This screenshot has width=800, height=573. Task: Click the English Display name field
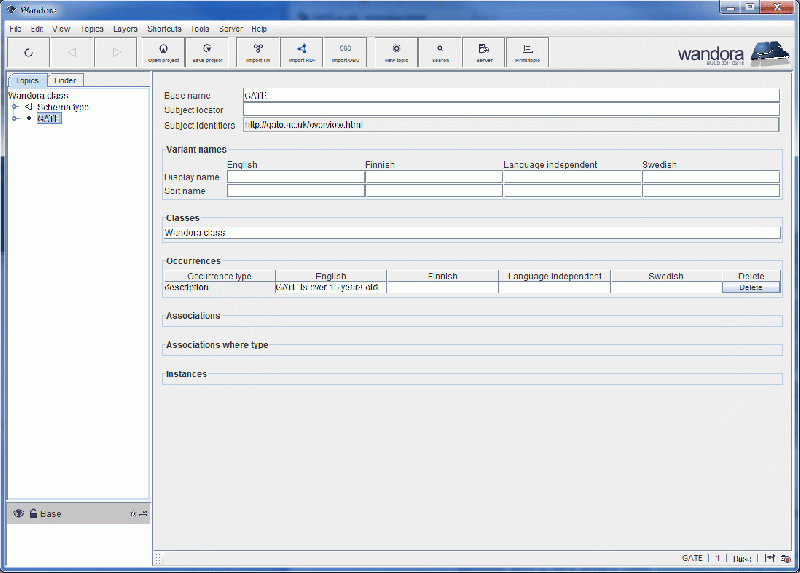click(x=295, y=177)
